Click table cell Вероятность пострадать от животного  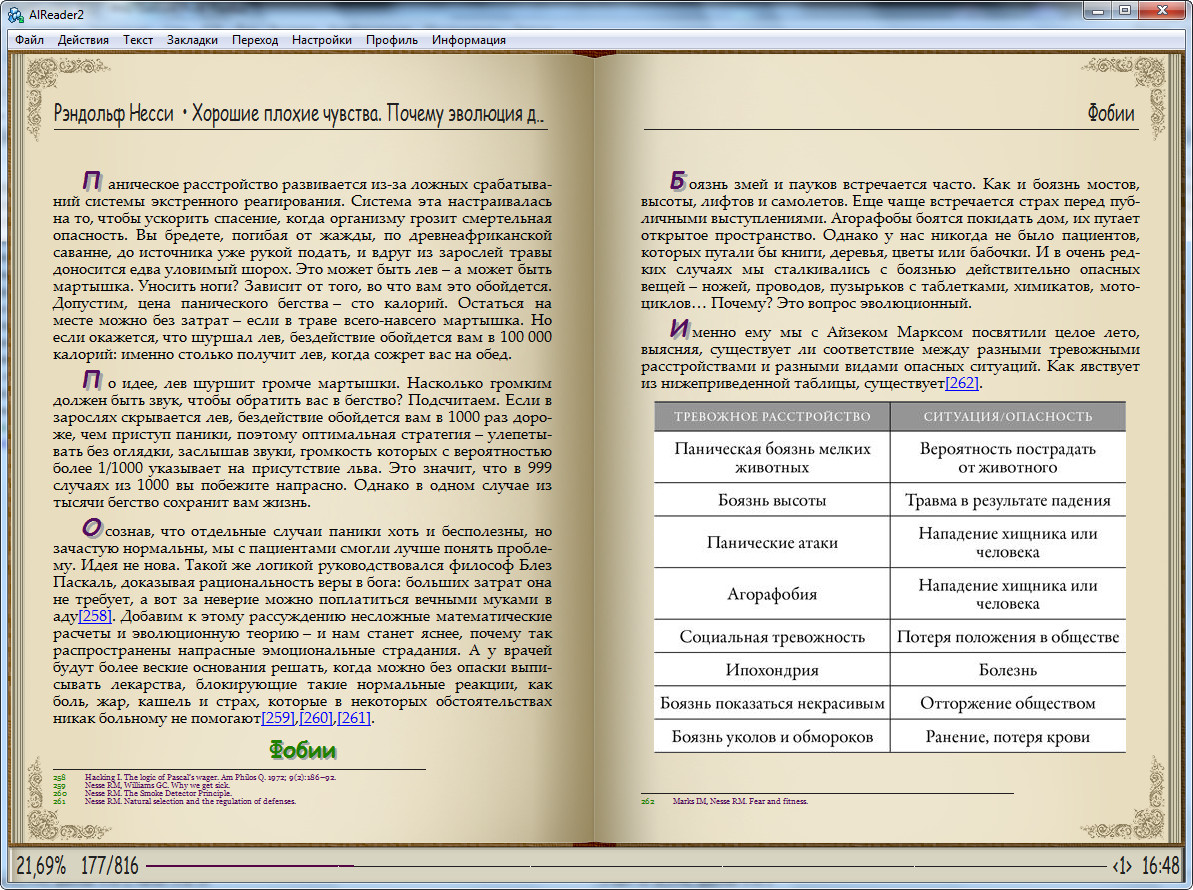point(1008,457)
